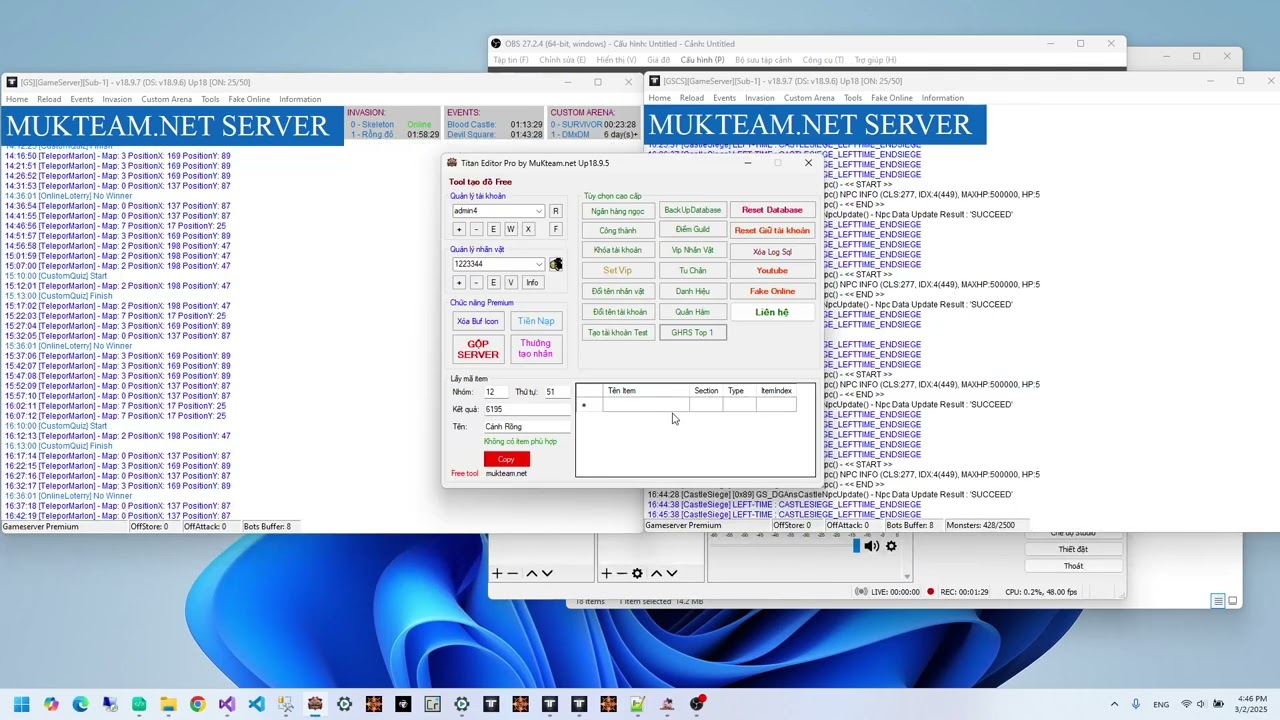Open Visual Studio purple icon in taskbar
The height and width of the screenshot is (720, 1280).
[227, 704]
